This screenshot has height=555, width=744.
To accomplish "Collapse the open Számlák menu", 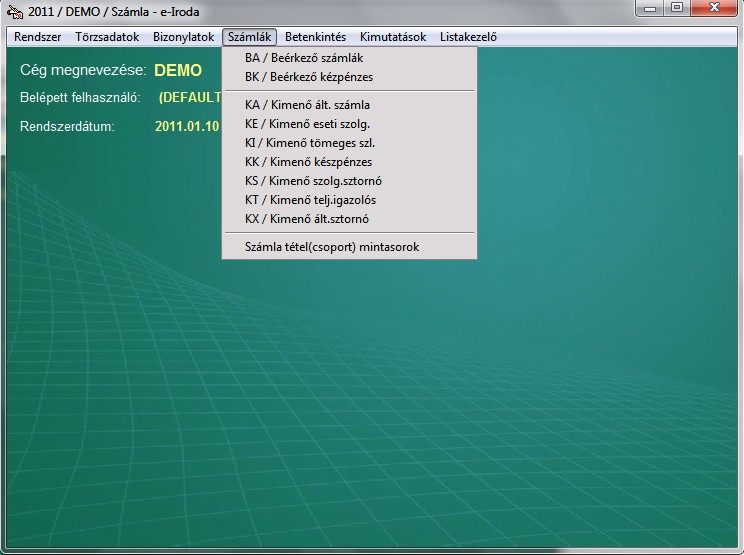I will (x=249, y=37).
